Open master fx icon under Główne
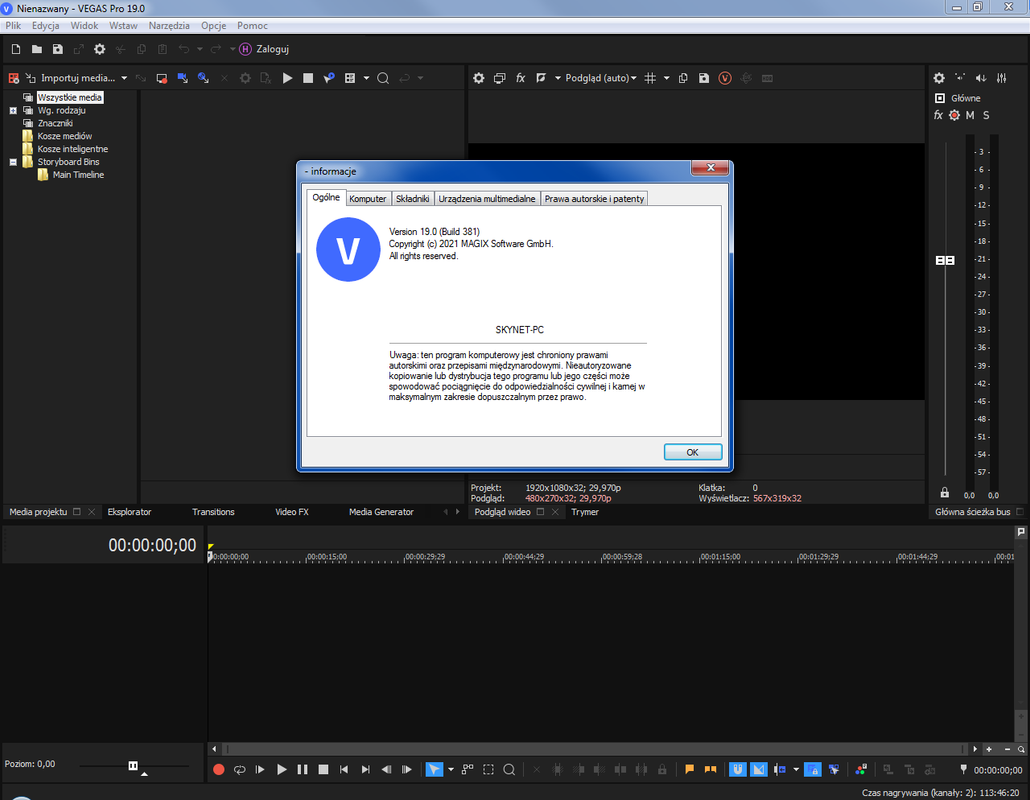The height and width of the screenshot is (800, 1030). pos(938,116)
